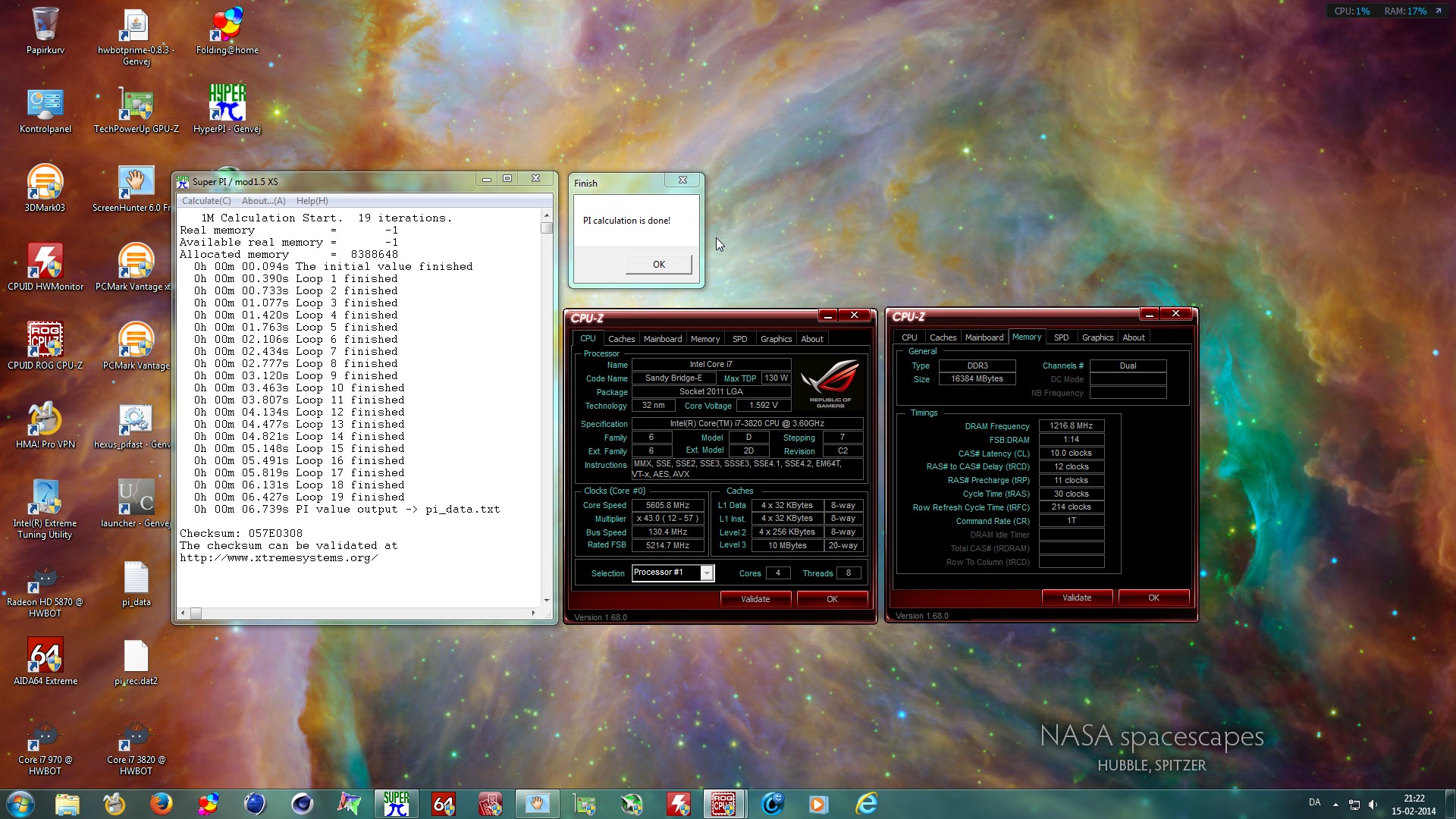Open Kontrolpanel desktop icon

45,110
